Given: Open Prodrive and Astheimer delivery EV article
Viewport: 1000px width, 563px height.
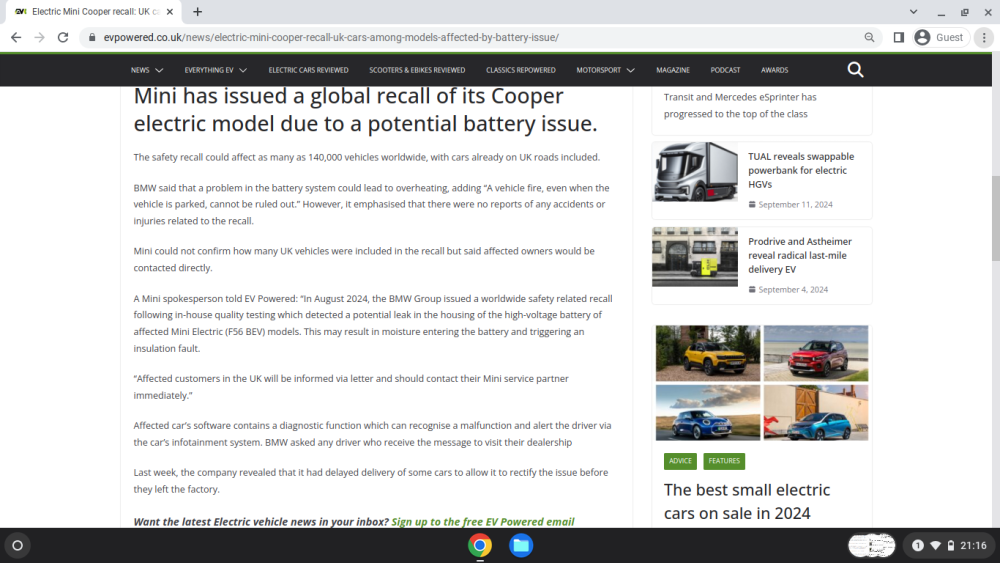Looking at the screenshot, I should 799,255.
